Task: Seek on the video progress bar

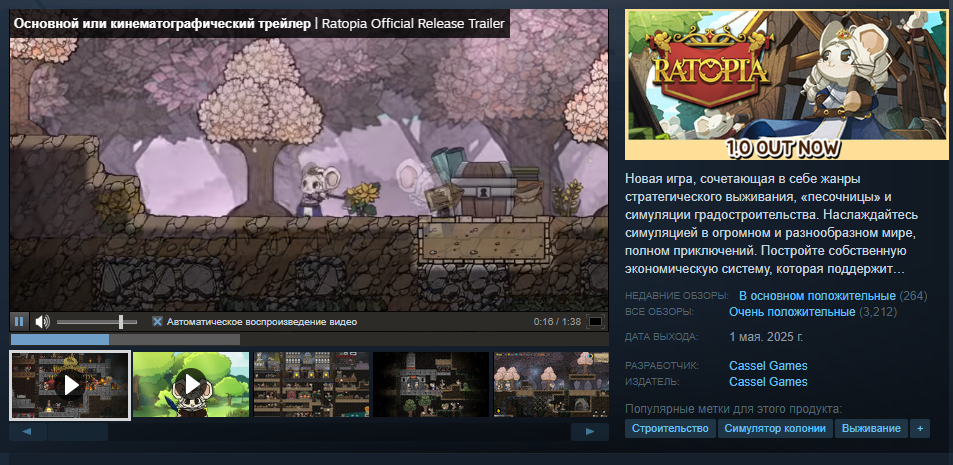Action: (309, 339)
